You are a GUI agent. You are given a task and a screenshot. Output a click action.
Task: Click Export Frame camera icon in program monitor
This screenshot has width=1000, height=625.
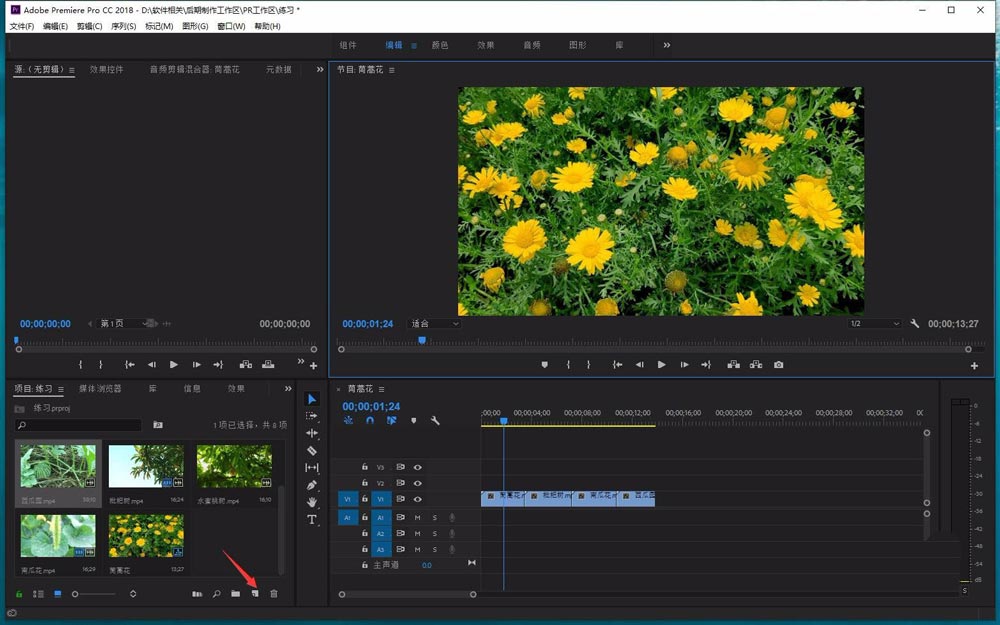click(x=778, y=365)
